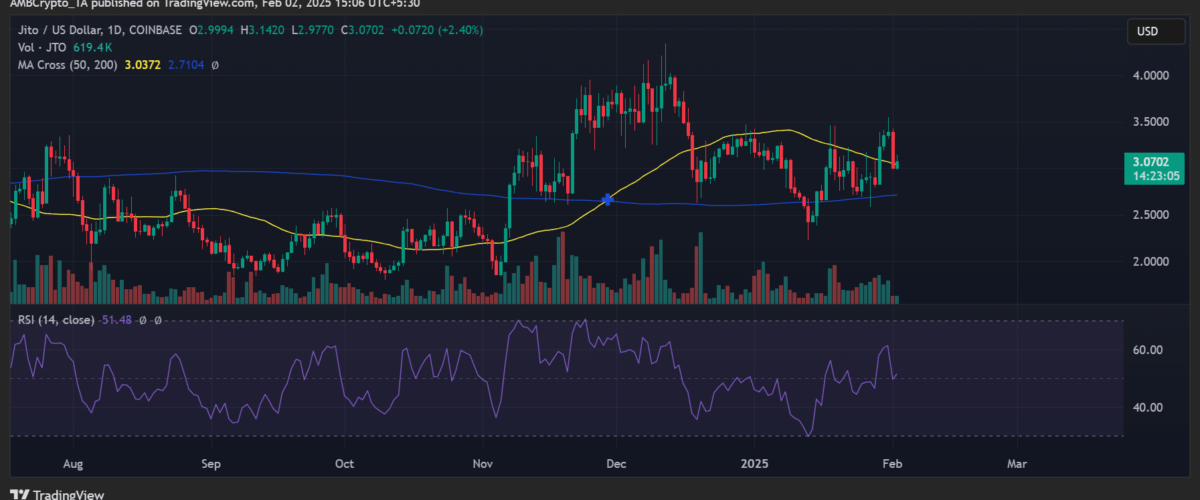Open the USD currency selector
1200x500 pixels.
coord(1146,32)
